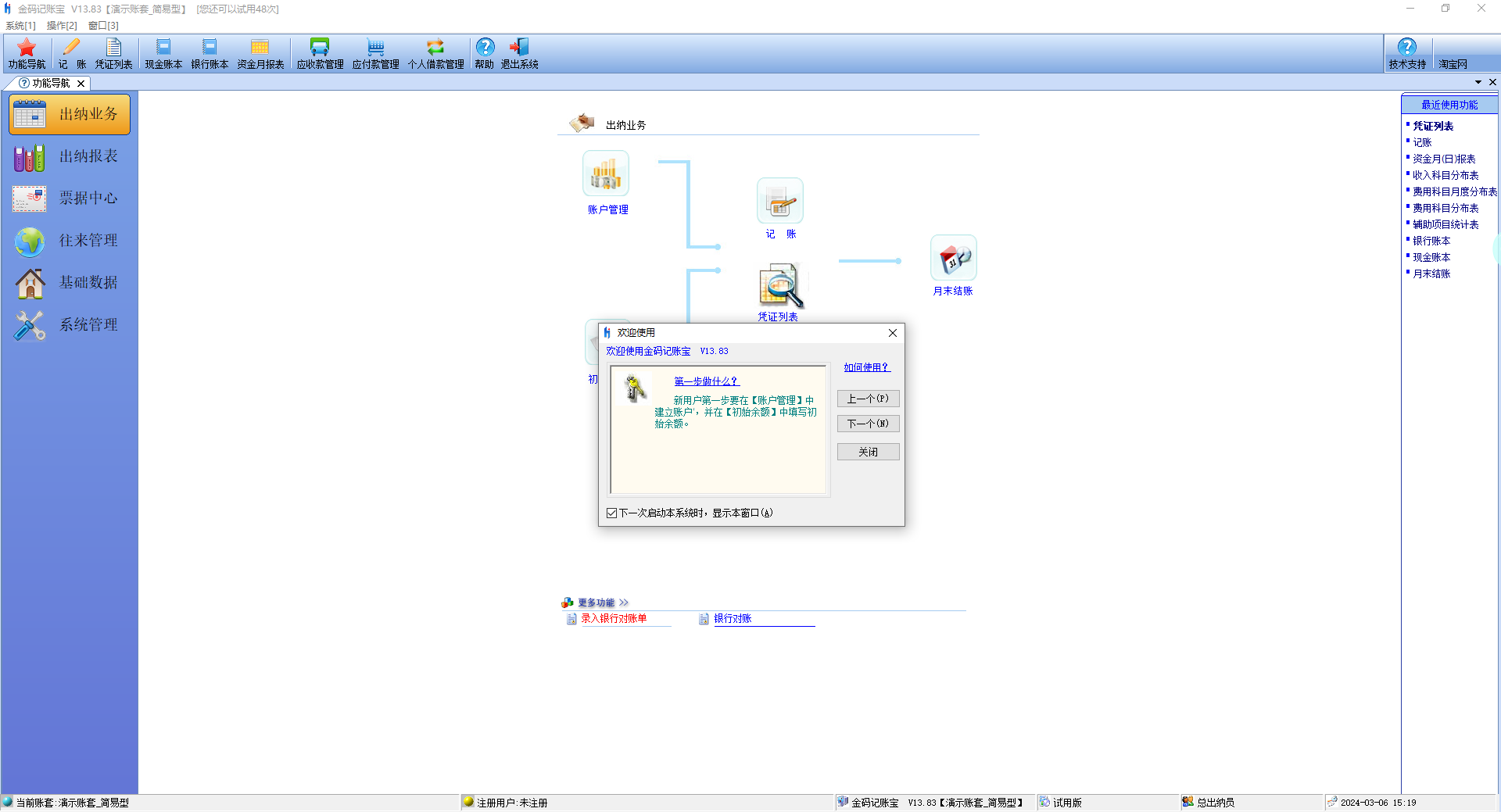
Task: Click 退出系统 toolbar icon
Action: coord(519,54)
